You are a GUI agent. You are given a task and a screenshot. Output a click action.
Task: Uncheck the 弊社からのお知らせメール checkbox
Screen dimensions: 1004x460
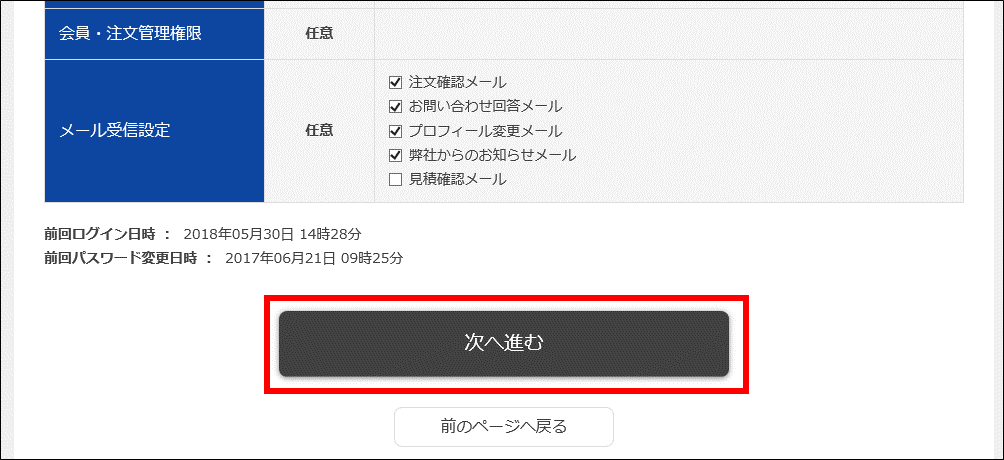click(x=395, y=155)
